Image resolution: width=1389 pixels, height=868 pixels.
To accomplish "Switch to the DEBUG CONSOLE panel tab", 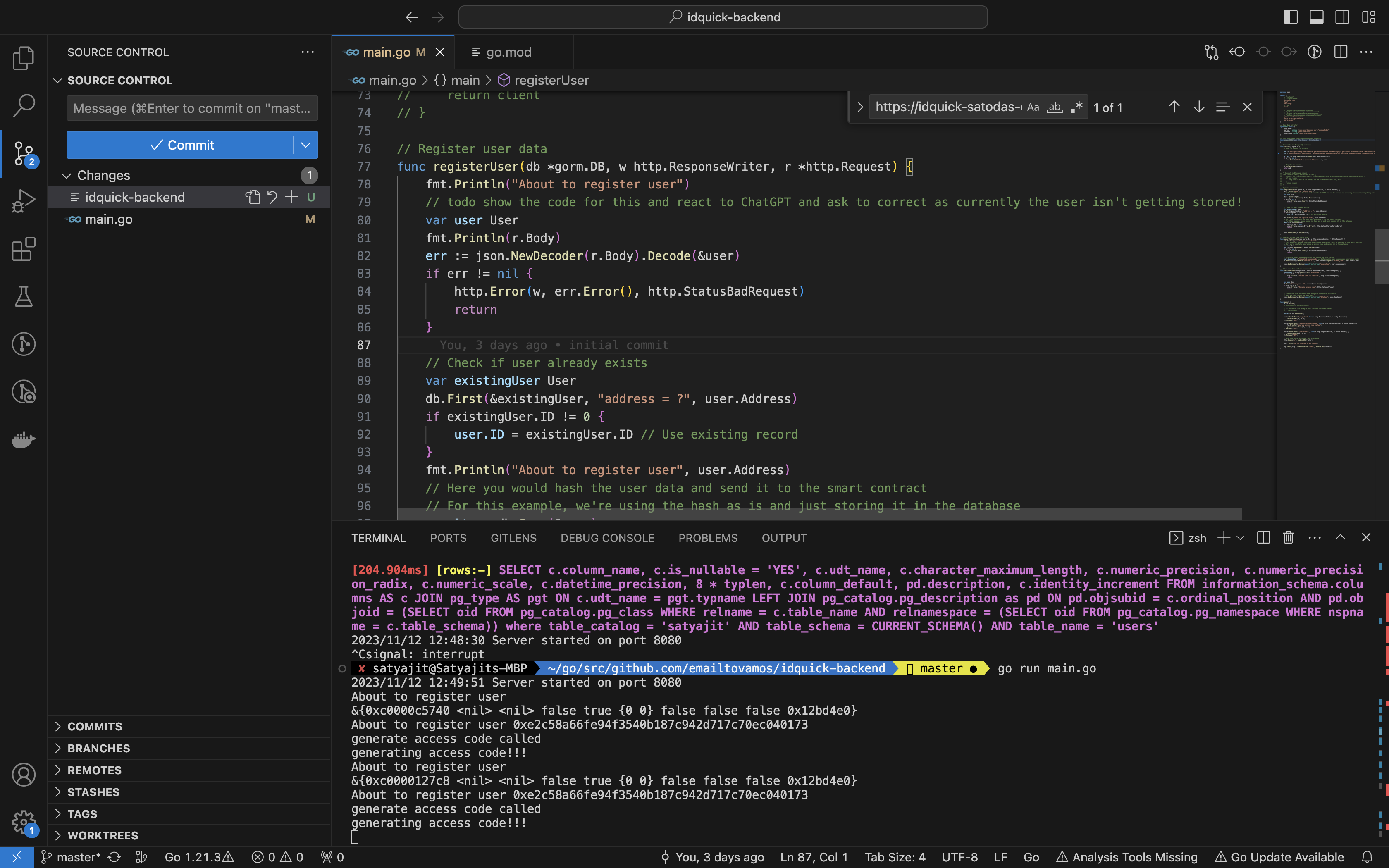I will [607, 538].
